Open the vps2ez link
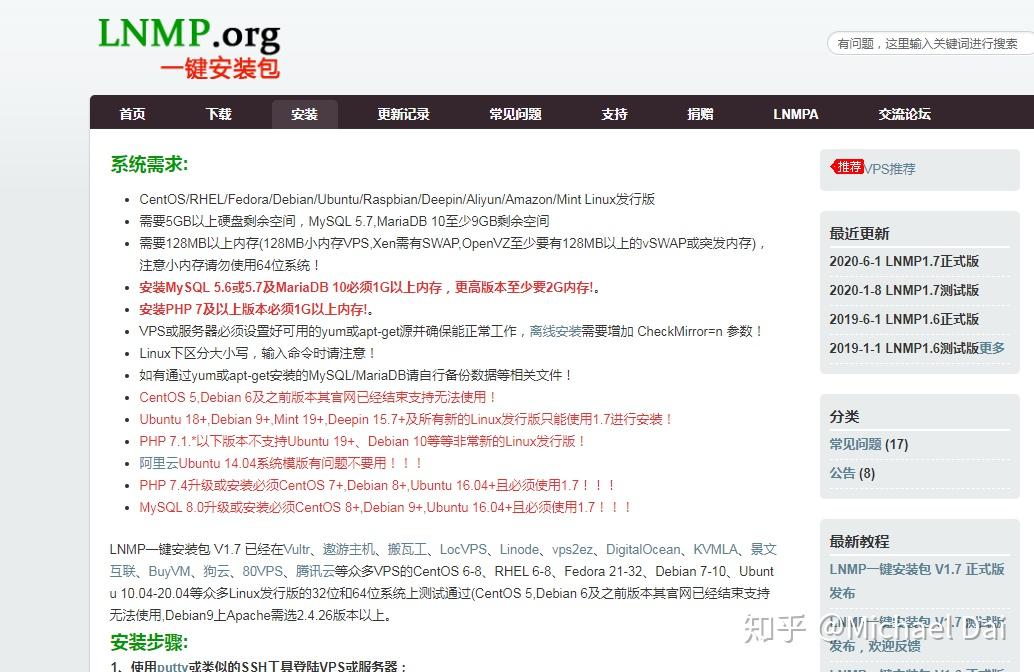The image size is (1034, 672). point(572,549)
